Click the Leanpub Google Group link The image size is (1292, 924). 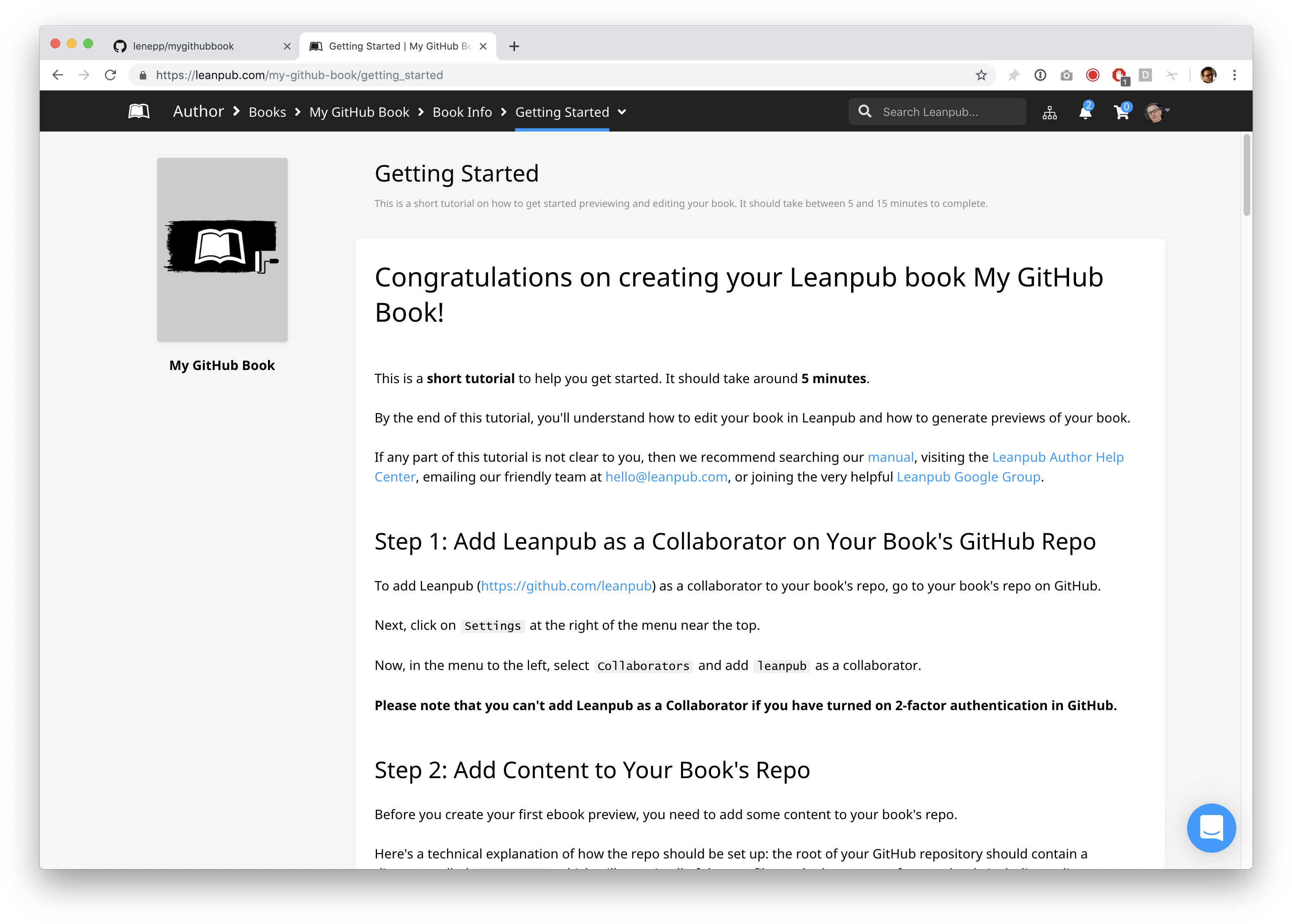[x=968, y=477]
